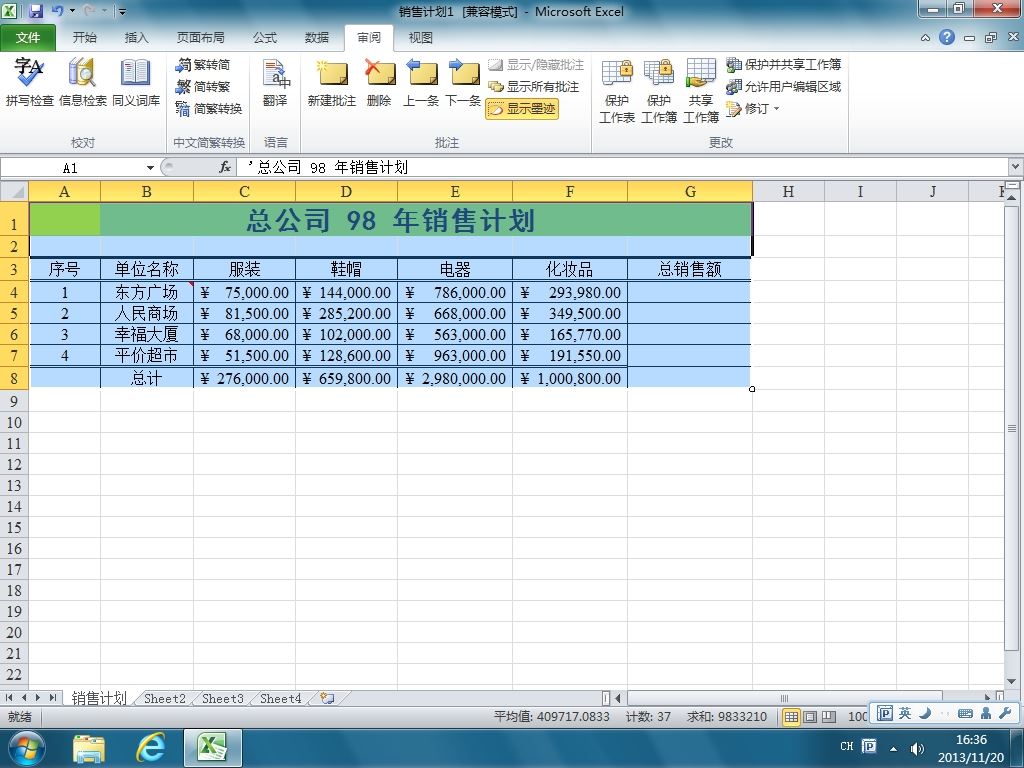The width and height of the screenshot is (1024, 768).
Task: Go to next comment 下一条
Action: pyautogui.click(x=463, y=83)
